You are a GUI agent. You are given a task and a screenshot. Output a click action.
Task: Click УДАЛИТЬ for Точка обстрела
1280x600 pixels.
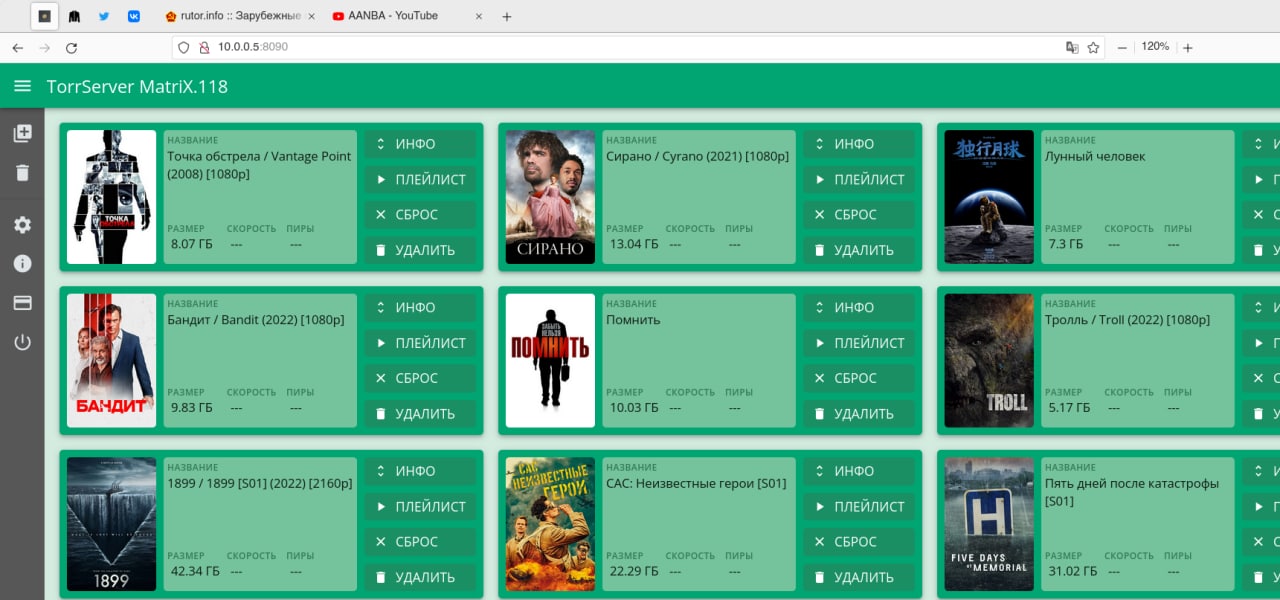pyautogui.click(x=419, y=250)
